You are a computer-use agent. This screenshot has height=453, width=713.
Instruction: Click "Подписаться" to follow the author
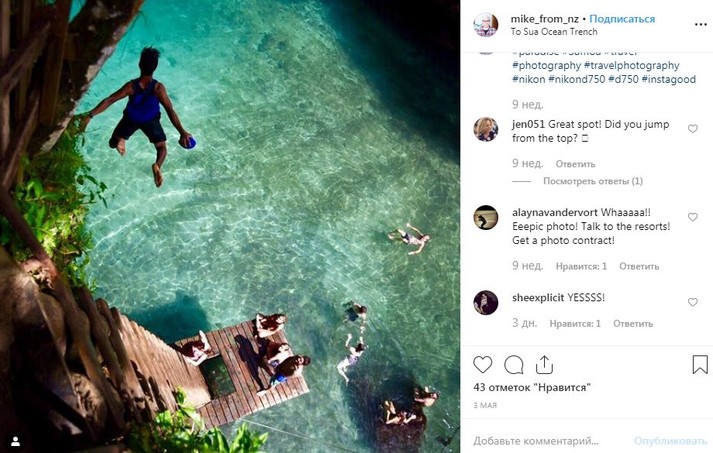point(622,19)
